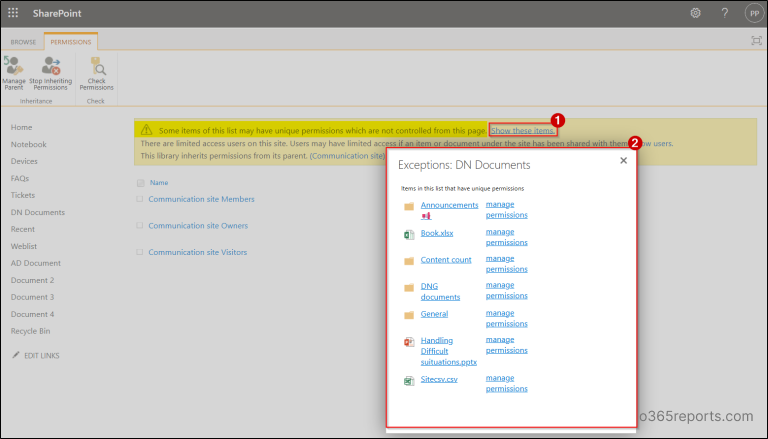This screenshot has height=439, width=768.
Task: Open the PP account avatar
Action: tap(754, 13)
